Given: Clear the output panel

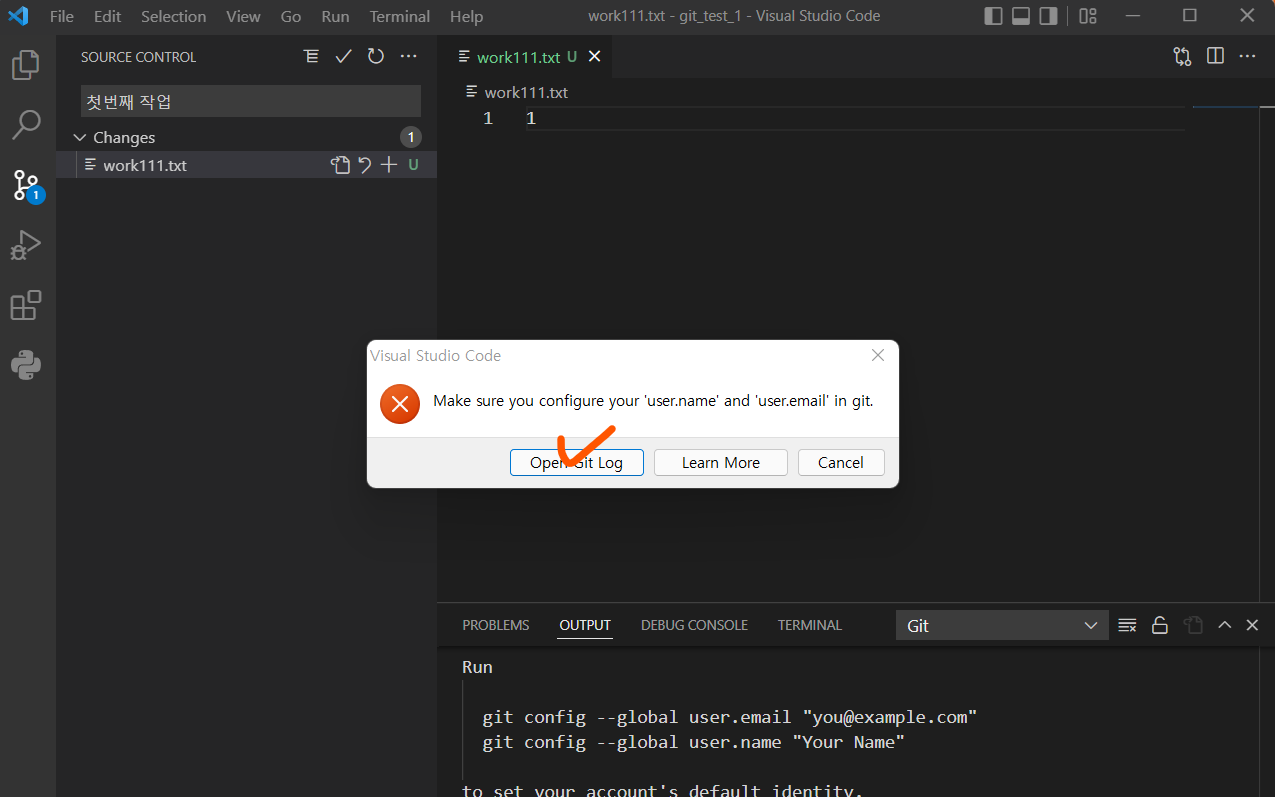Looking at the screenshot, I should point(1127,625).
